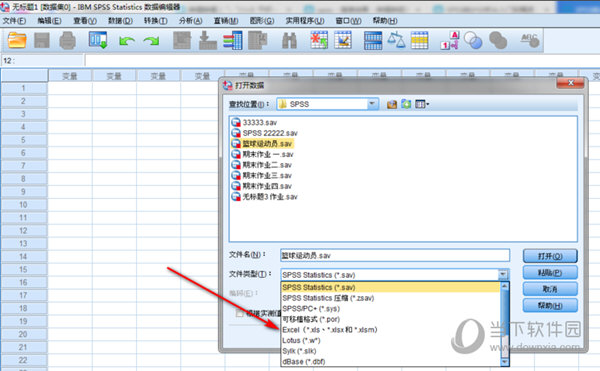Click the Save file toolbar icon

point(42,40)
